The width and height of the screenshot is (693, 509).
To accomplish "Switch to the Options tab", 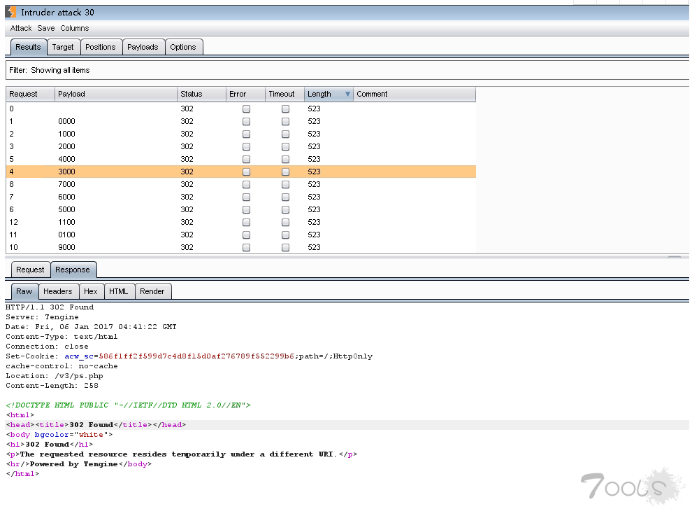I will click(x=183, y=47).
